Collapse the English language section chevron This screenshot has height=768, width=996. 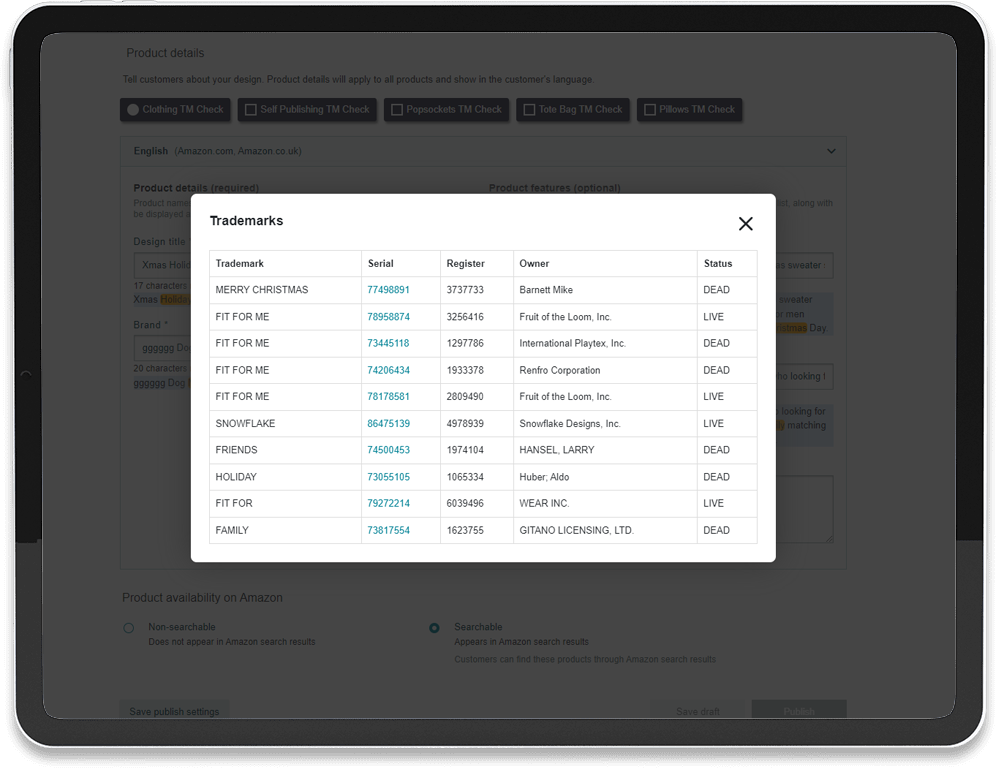tap(831, 151)
